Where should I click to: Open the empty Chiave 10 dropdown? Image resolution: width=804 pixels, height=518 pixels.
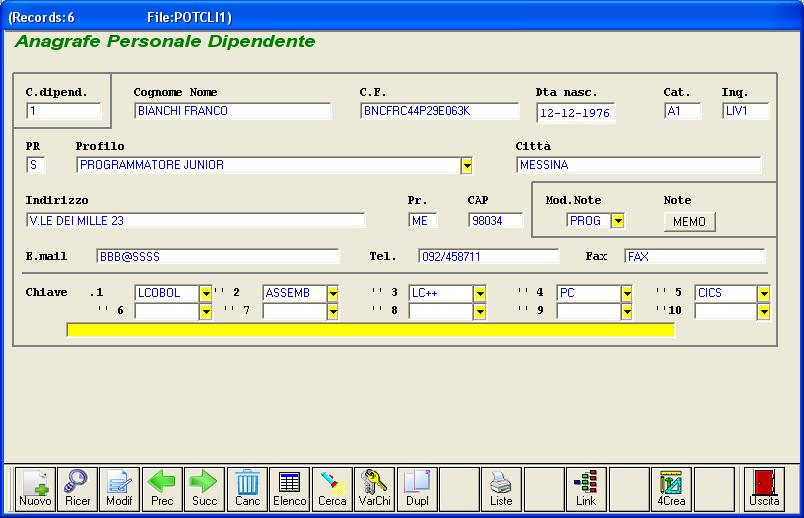(x=764, y=311)
